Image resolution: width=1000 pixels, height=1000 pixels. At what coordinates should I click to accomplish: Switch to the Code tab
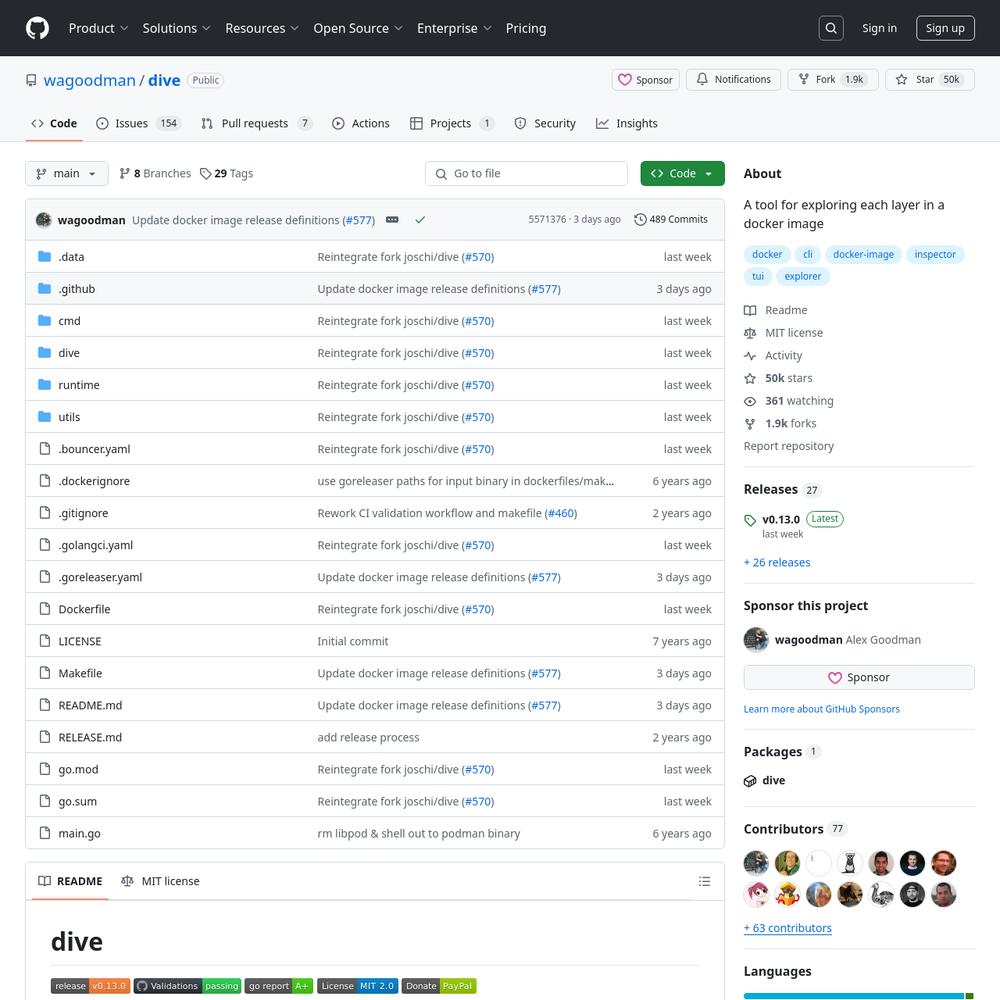(54, 124)
